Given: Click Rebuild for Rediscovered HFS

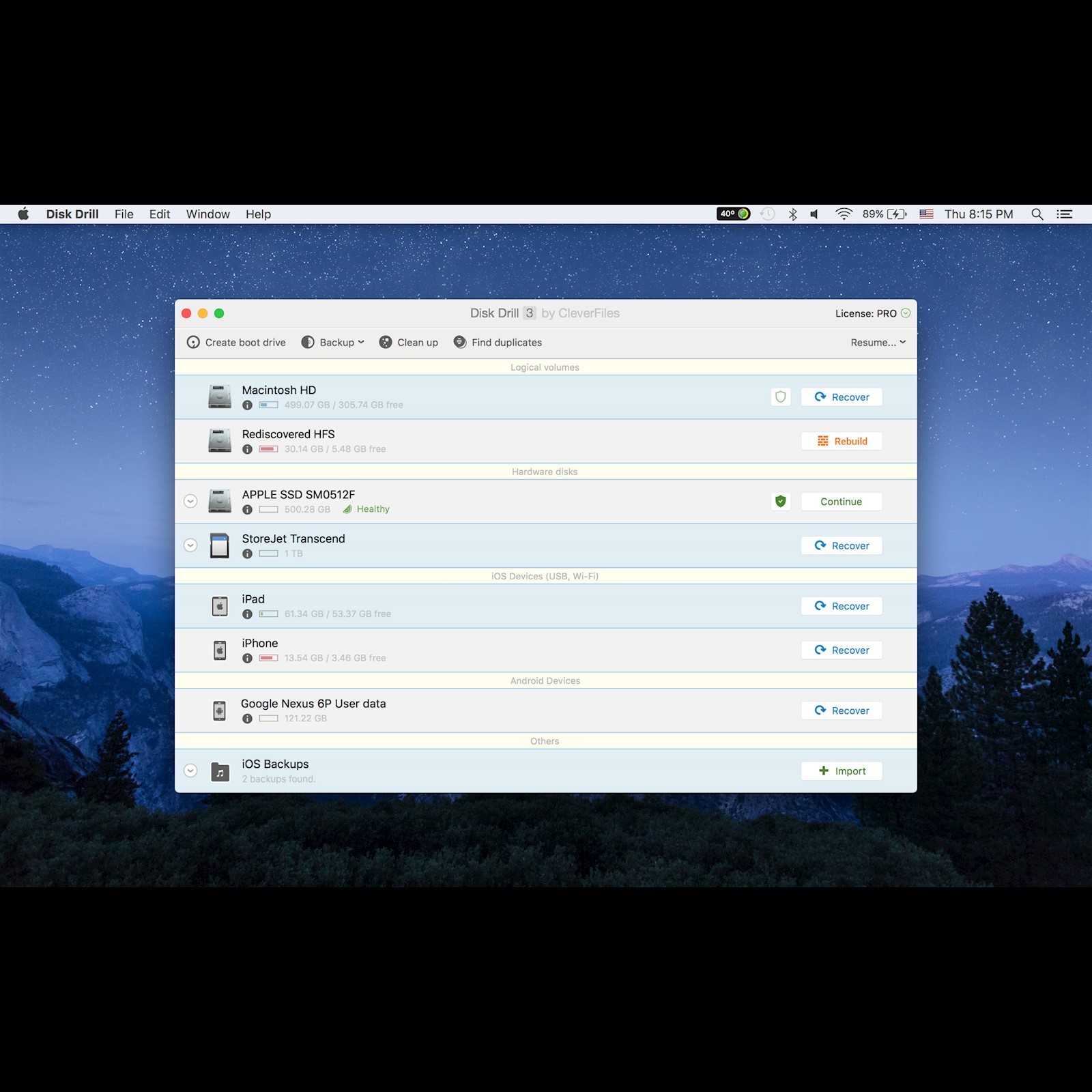Looking at the screenshot, I should [842, 441].
